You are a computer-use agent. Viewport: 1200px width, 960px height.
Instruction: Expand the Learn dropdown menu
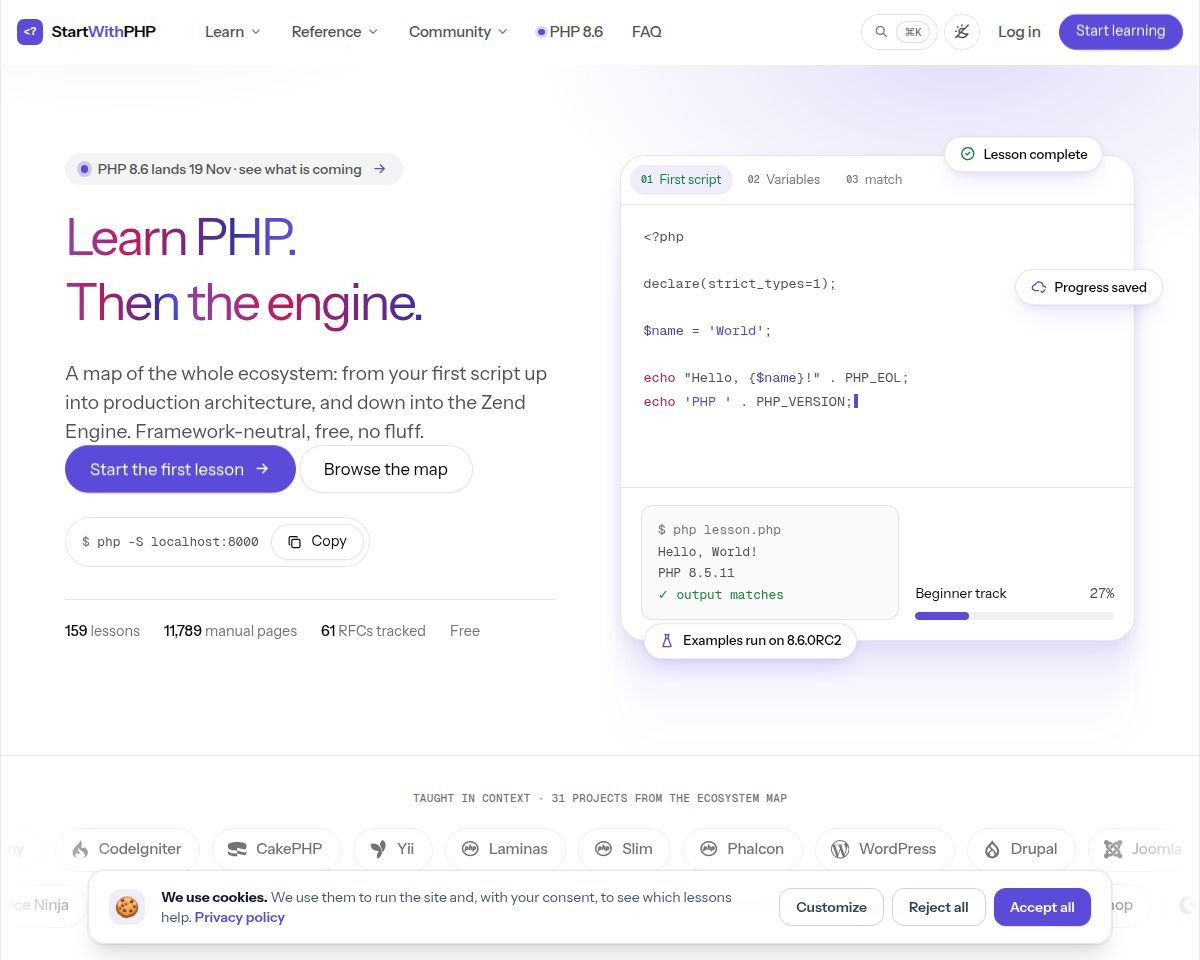232,32
